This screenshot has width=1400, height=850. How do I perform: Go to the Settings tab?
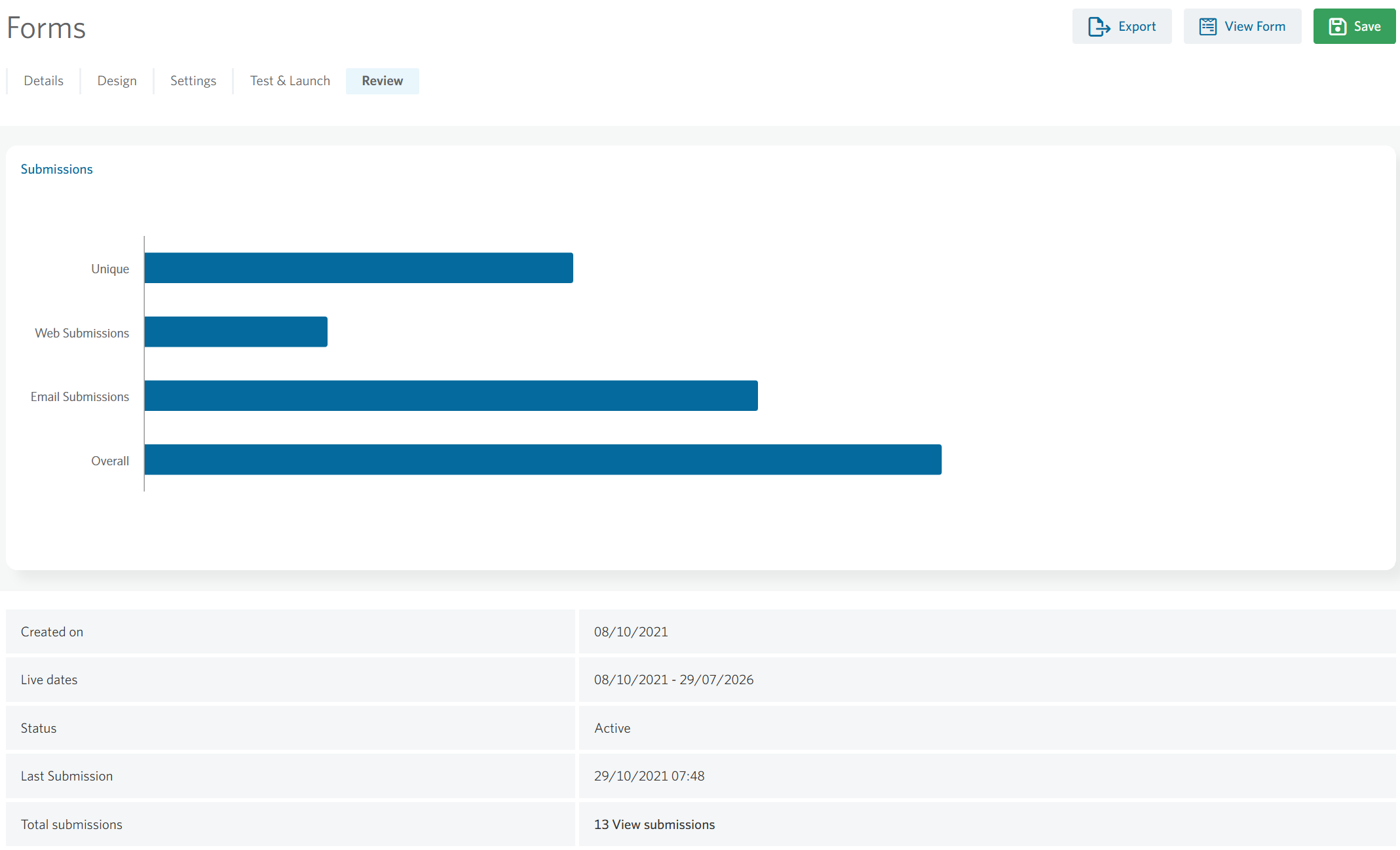(x=193, y=81)
